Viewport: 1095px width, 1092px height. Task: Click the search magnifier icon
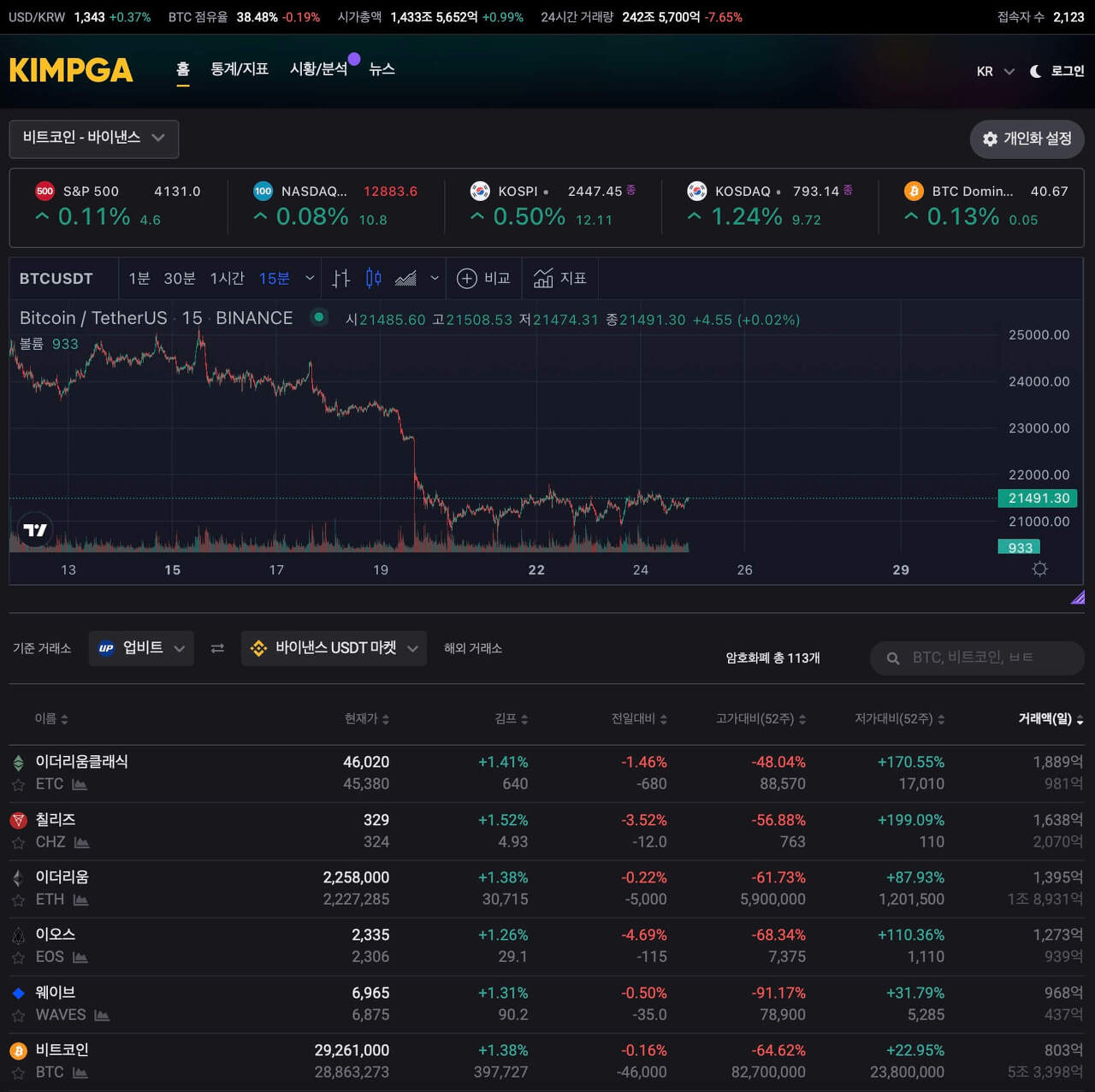point(893,658)
